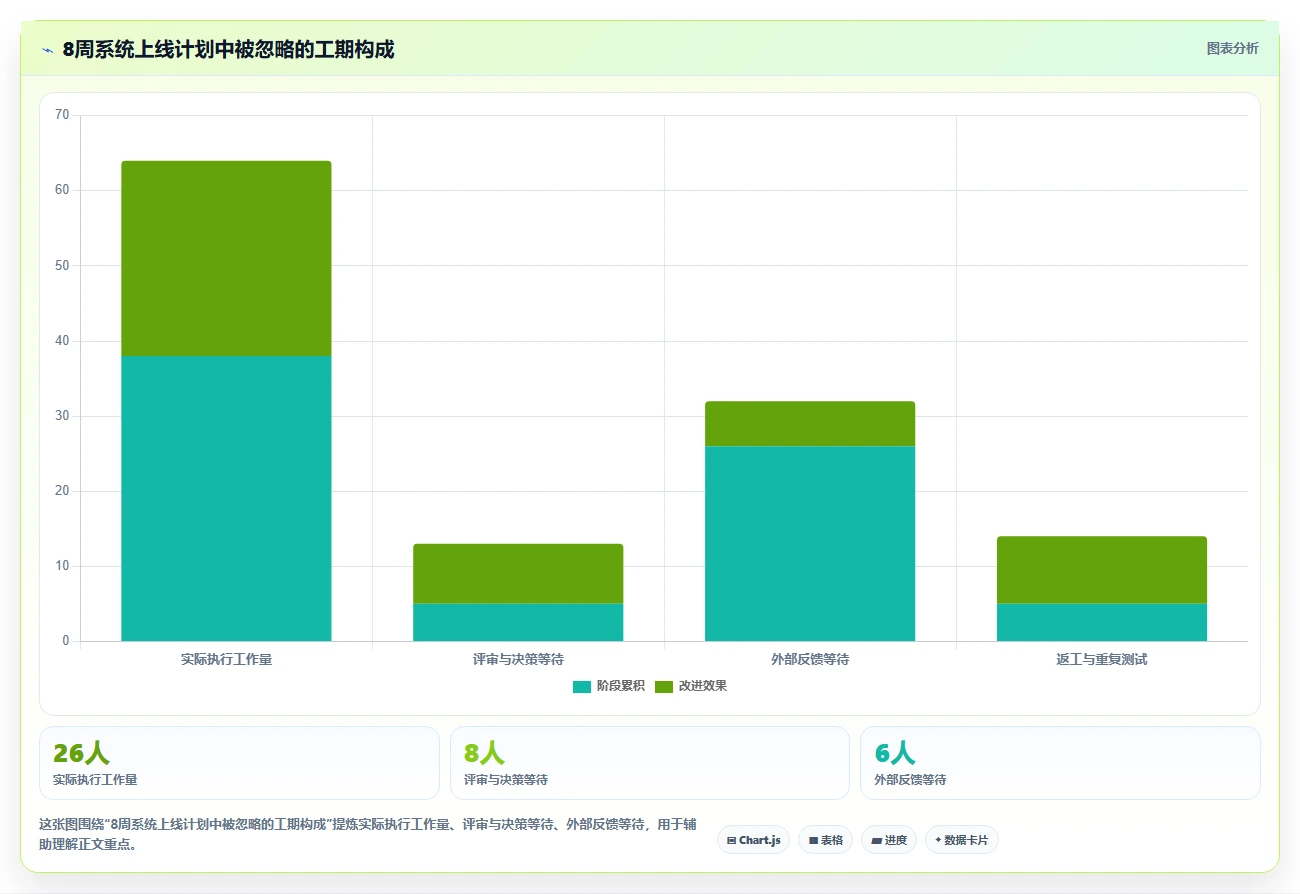Click the 外部反馈等待 x-axis label
This screenshot has height=894, width=1300.
pyautogui.click(x=810, y=659)
